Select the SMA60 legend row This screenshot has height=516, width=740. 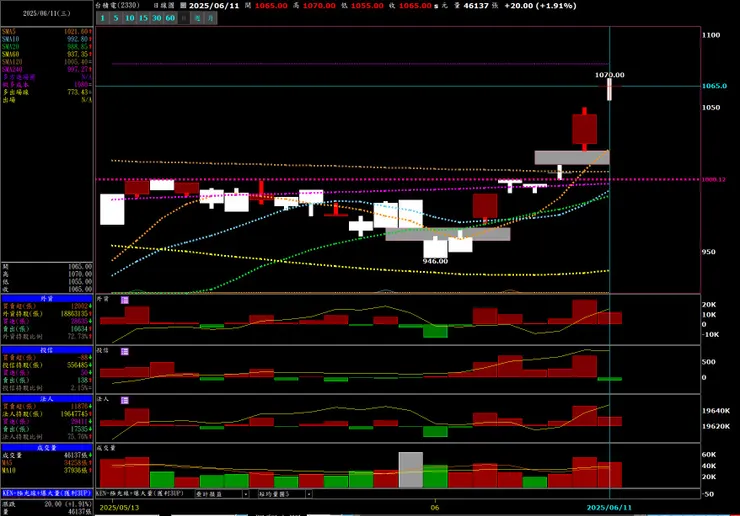47,54
